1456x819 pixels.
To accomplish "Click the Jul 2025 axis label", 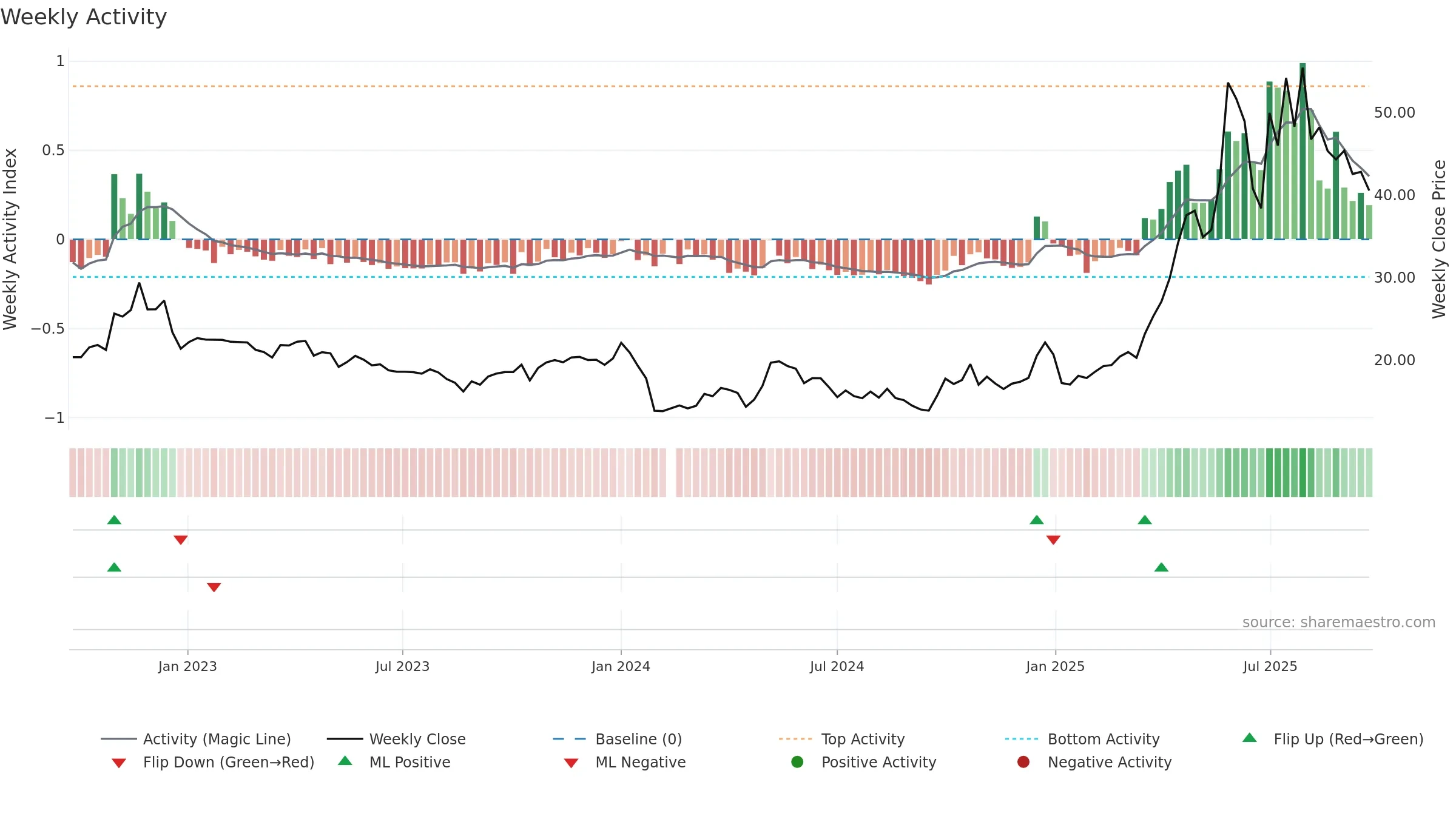I will [x=1270, y=666].
